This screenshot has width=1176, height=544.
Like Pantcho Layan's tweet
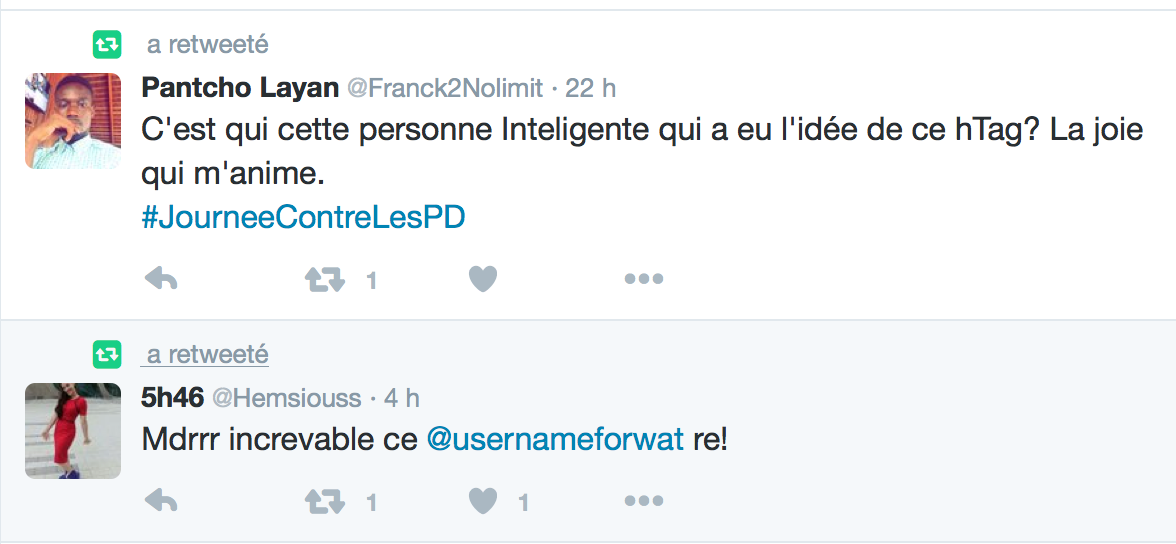coord(483,280)
